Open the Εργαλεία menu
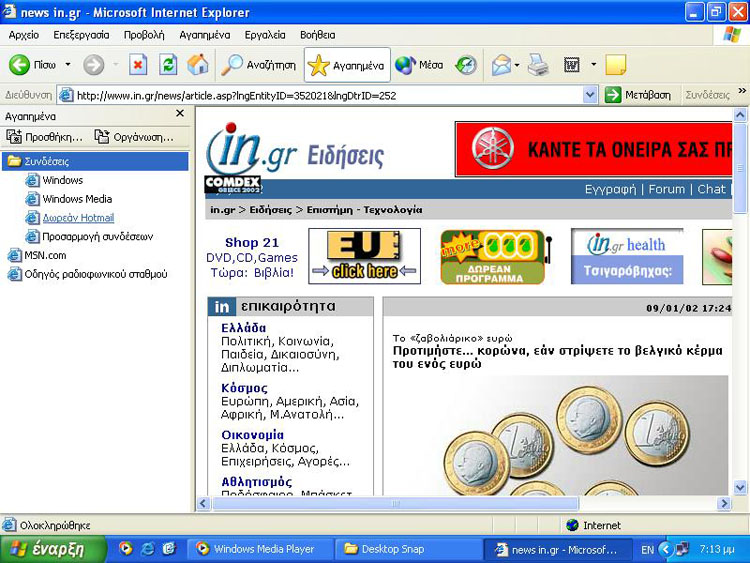Viewport: 750px width, 563px height. (265, 35)
